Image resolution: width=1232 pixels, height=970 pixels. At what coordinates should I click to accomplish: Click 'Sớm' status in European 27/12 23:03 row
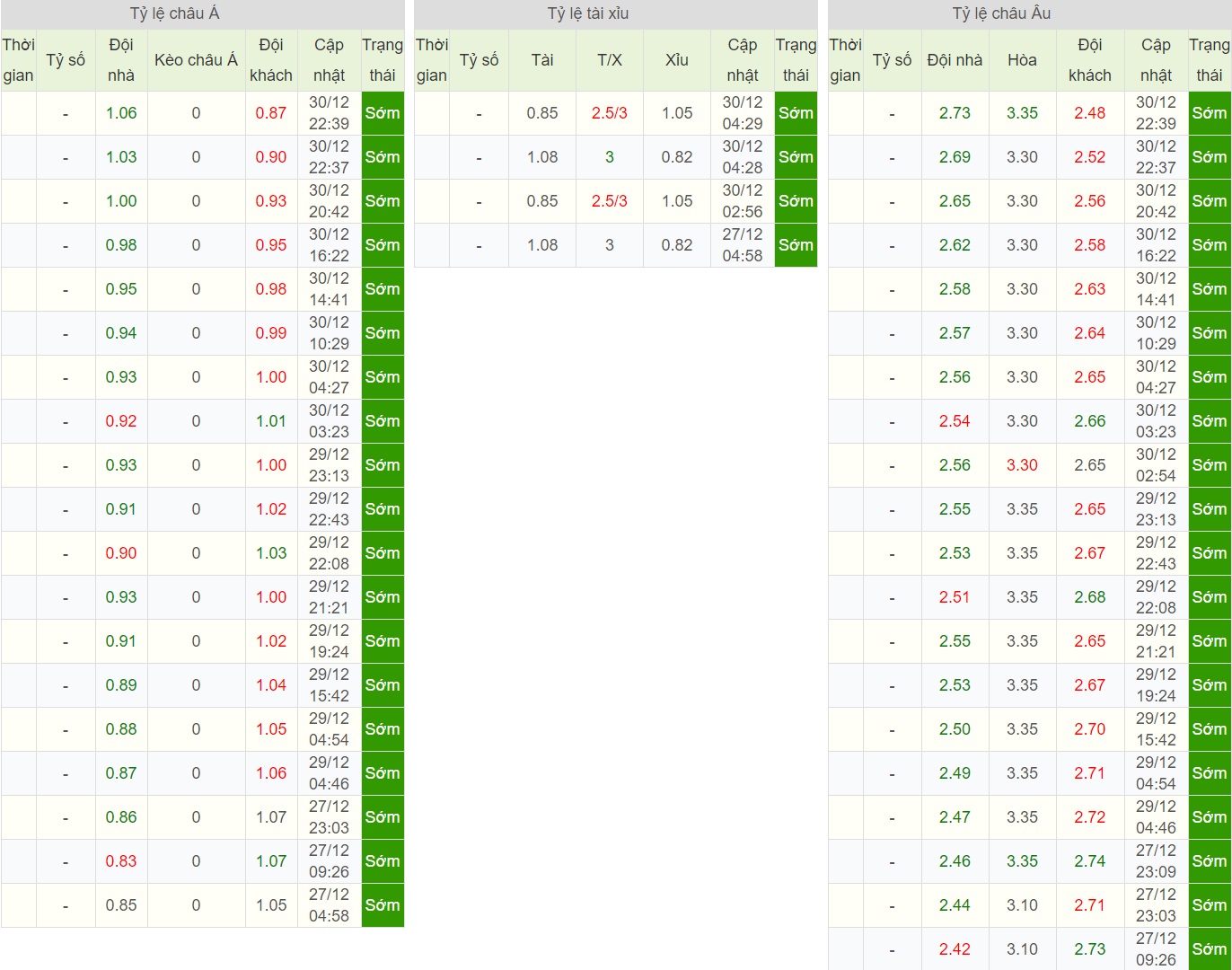pos(1210,905)
